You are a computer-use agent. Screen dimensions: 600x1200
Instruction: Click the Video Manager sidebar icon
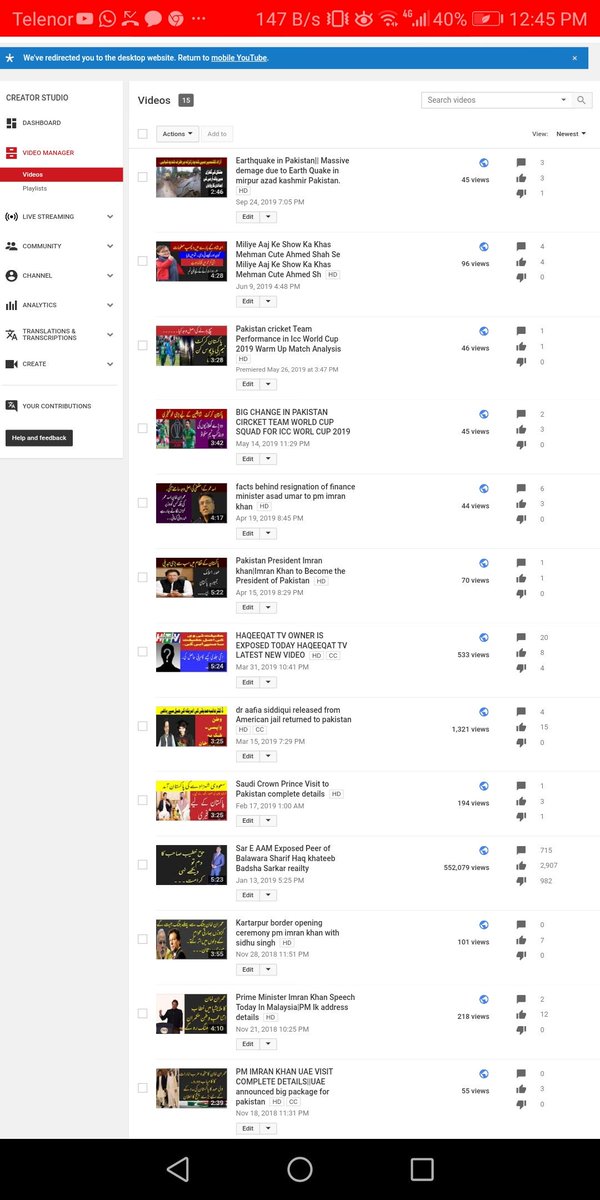(12, 153)
